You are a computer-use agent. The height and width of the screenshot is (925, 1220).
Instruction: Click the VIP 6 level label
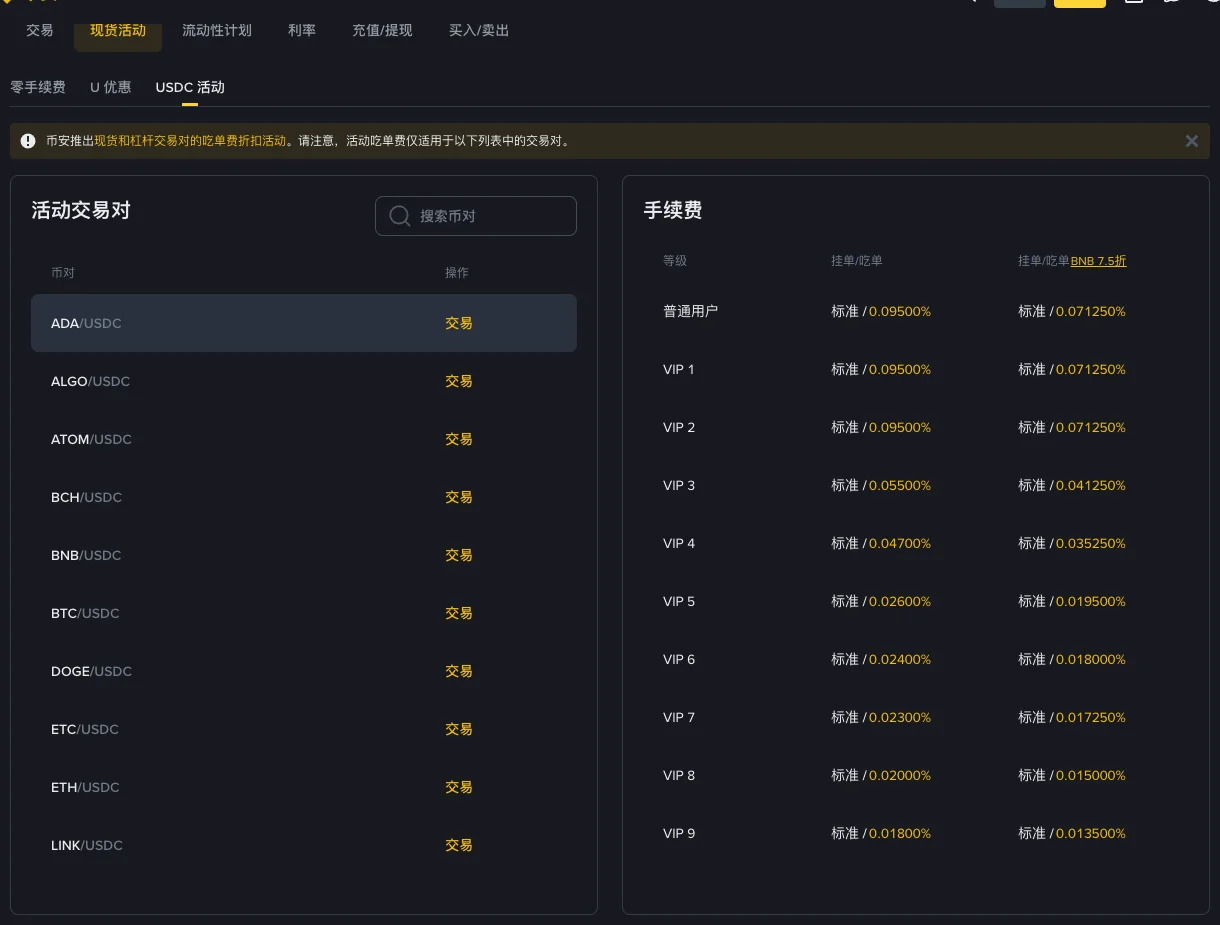tap(679, 659)
